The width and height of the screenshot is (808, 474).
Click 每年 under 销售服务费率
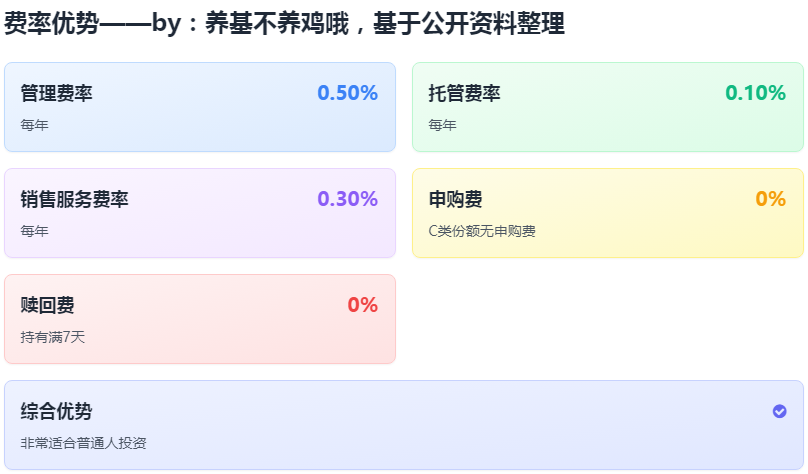[x=35, y=231]
